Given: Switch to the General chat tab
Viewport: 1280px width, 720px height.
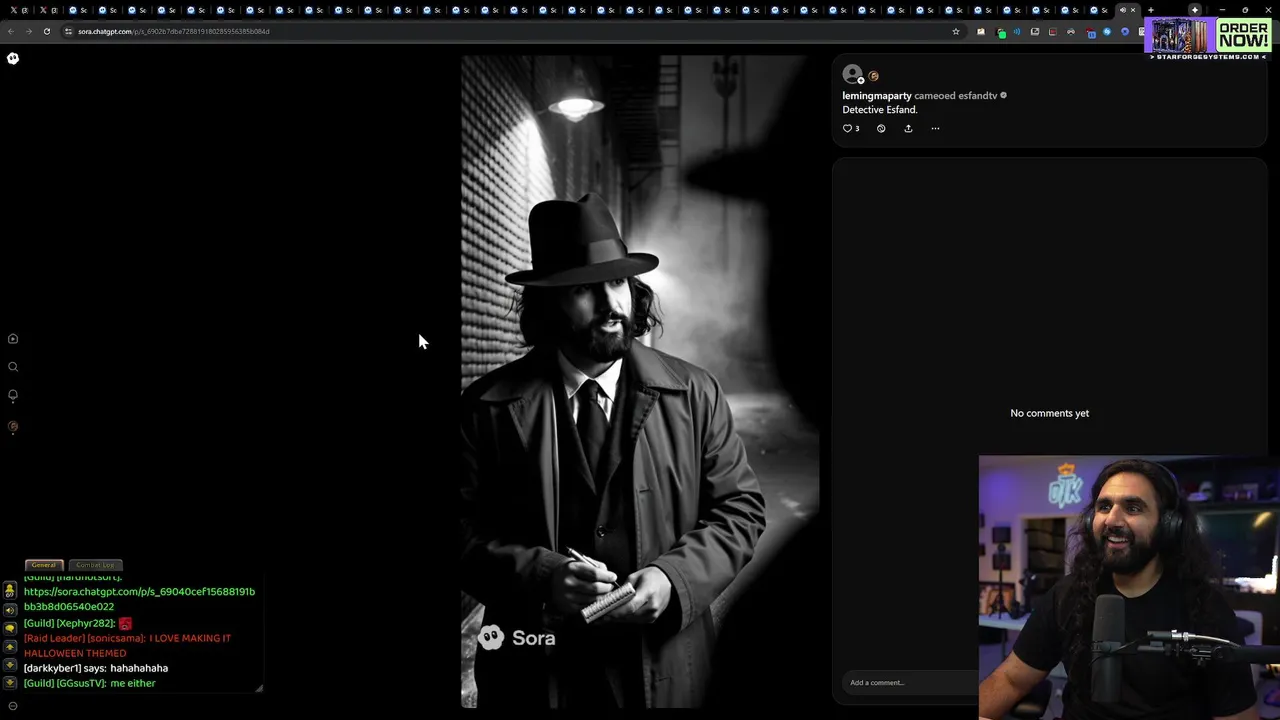Looking at the screenshot, I should 44,565.
